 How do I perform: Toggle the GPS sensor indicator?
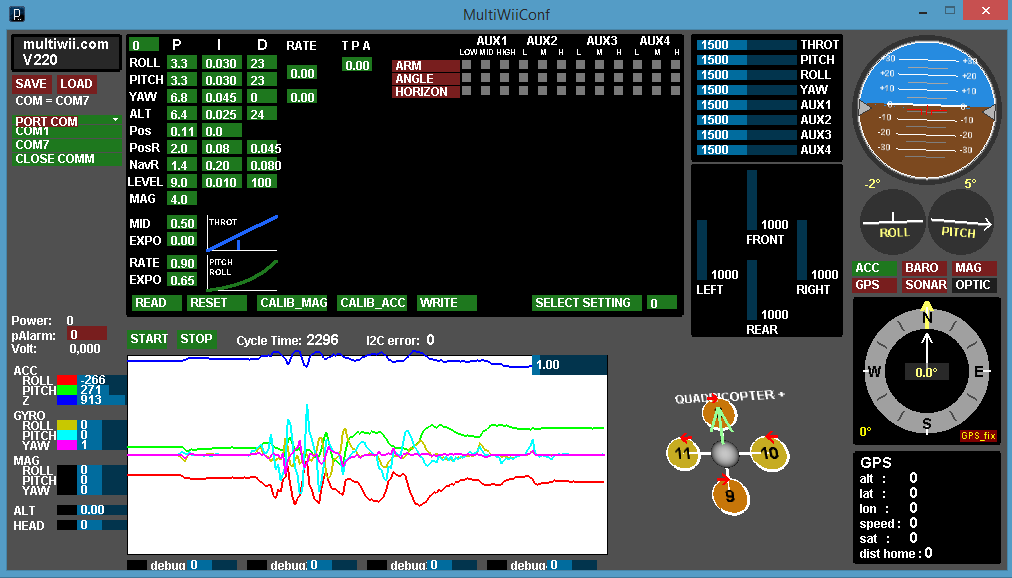874,285
